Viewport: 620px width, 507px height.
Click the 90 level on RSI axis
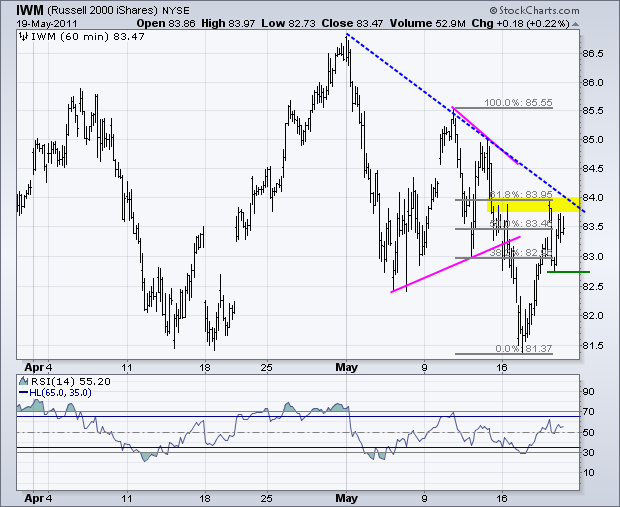coord(589,392)
